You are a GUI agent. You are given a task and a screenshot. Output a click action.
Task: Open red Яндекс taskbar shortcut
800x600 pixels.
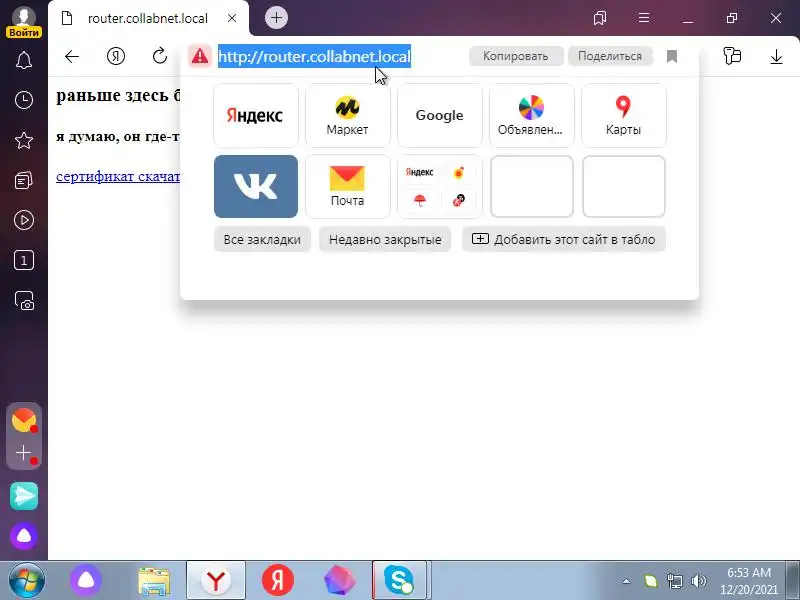pyautogui.click(x=278, y=581)
